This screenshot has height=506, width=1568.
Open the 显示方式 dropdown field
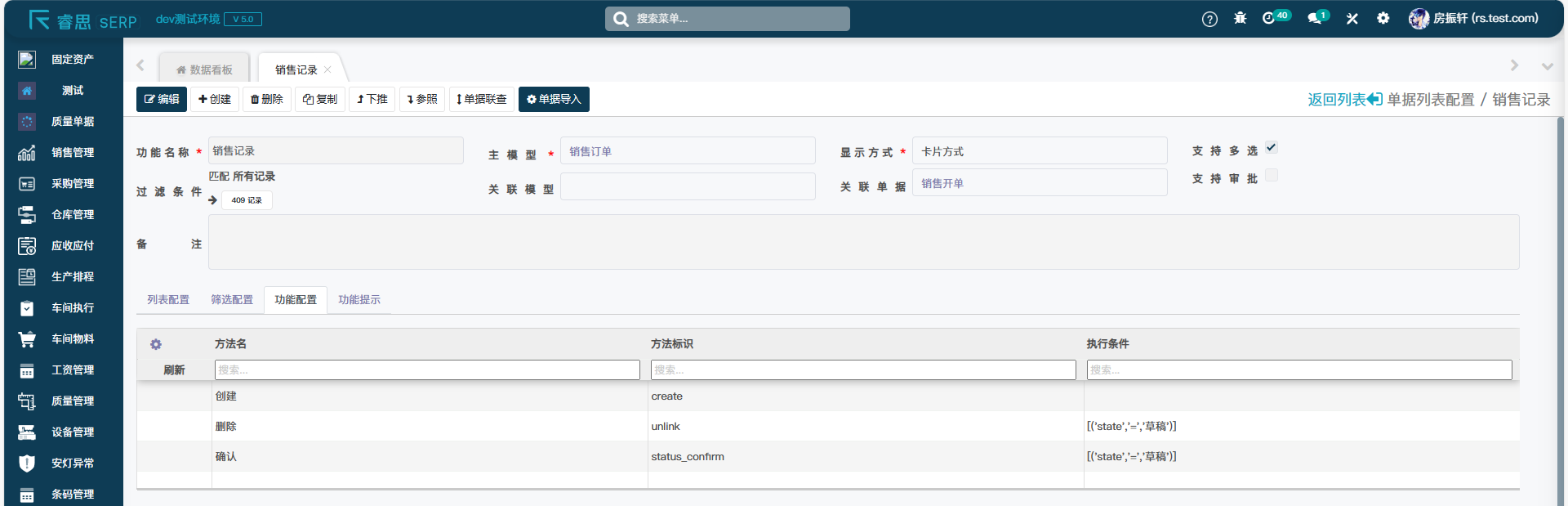[1039, 151]
